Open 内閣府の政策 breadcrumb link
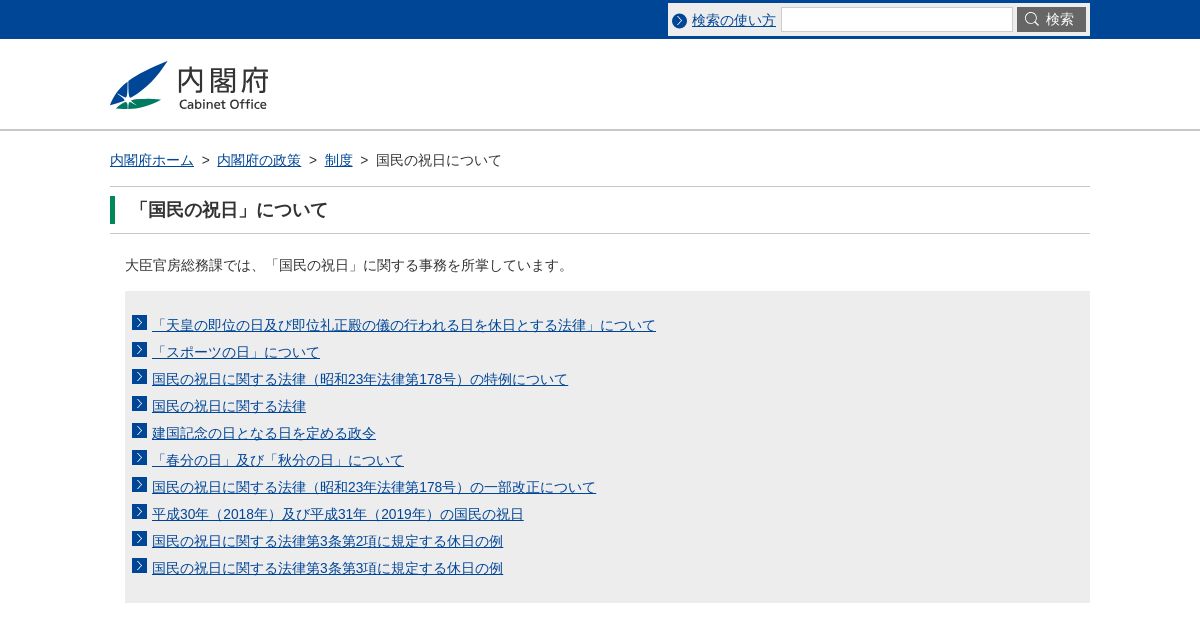Viewport: 1200px width, 630px height. pos(259,160)
